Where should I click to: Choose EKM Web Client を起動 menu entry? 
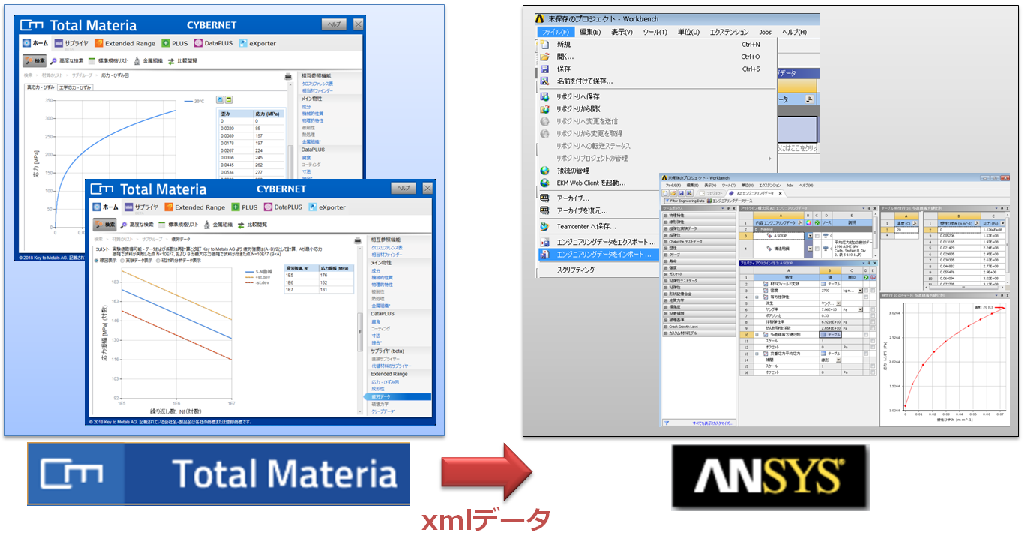[x=591, y=183]
